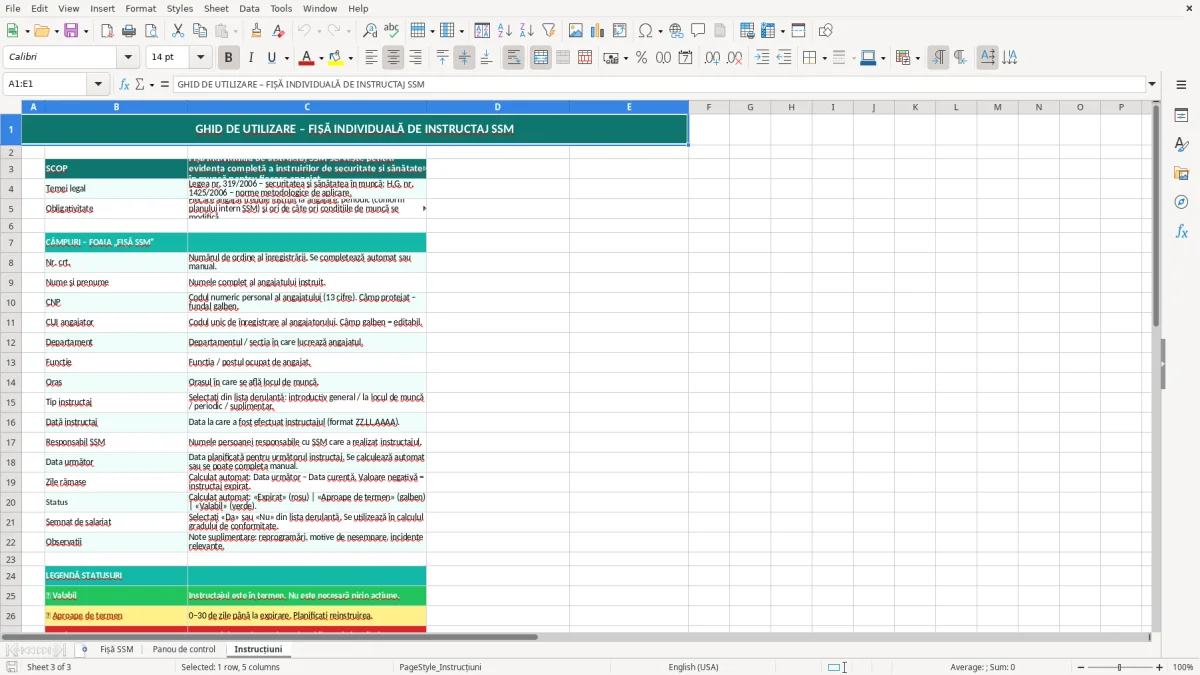Open sidebar Navigator compass icon

point(1181,202)
